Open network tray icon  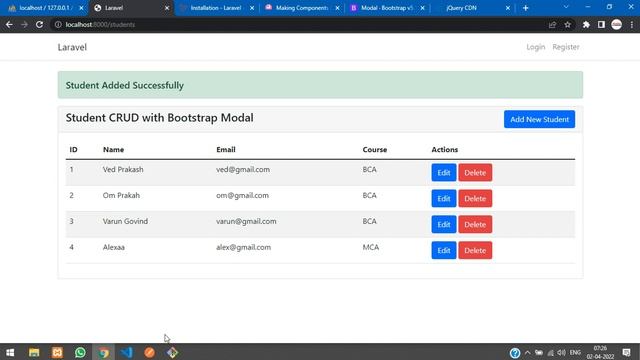(x=551, y=353)
